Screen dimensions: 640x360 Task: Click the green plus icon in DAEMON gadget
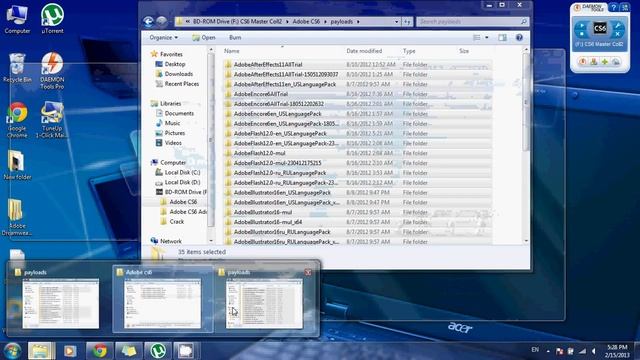pyautogui.click(x=605, y=62)
